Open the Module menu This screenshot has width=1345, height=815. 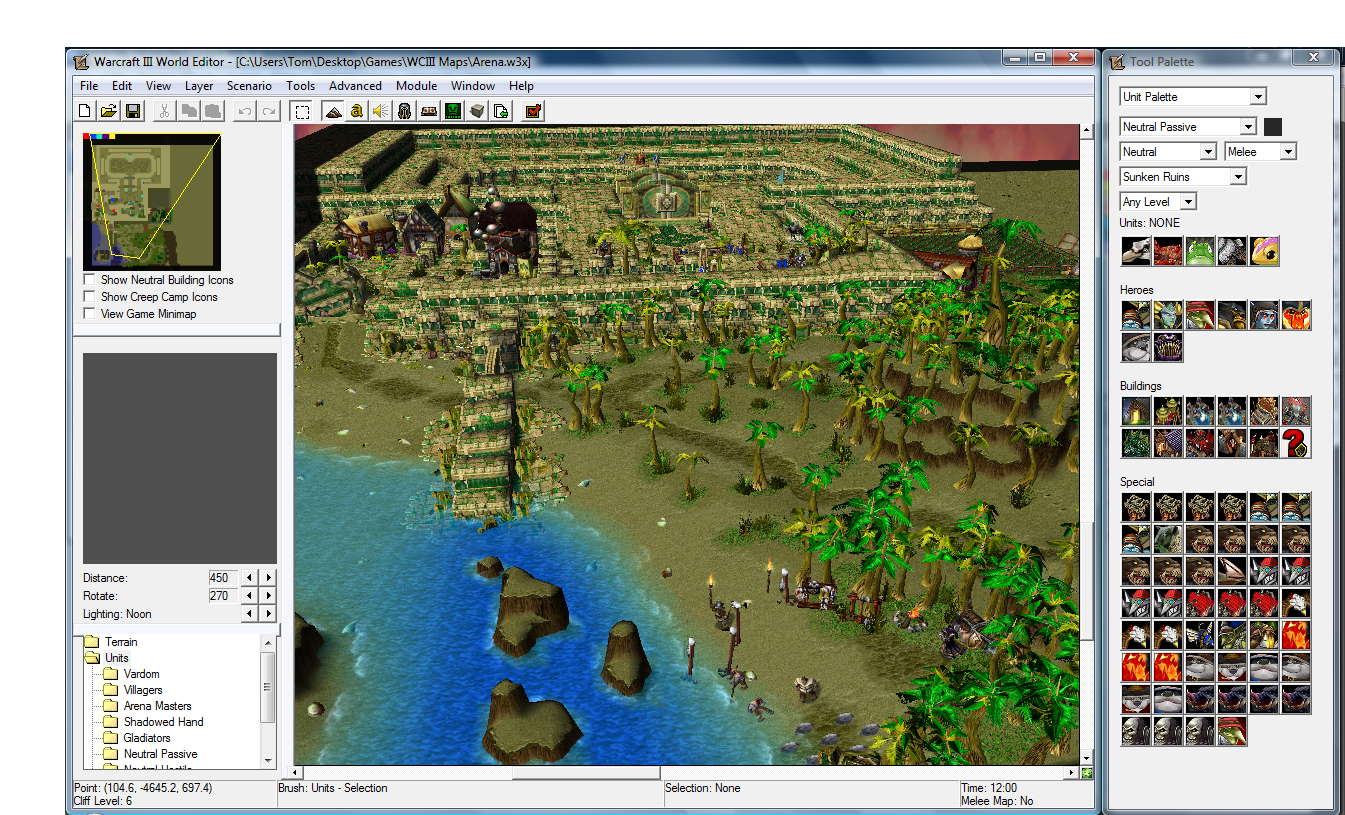(416, 86)
